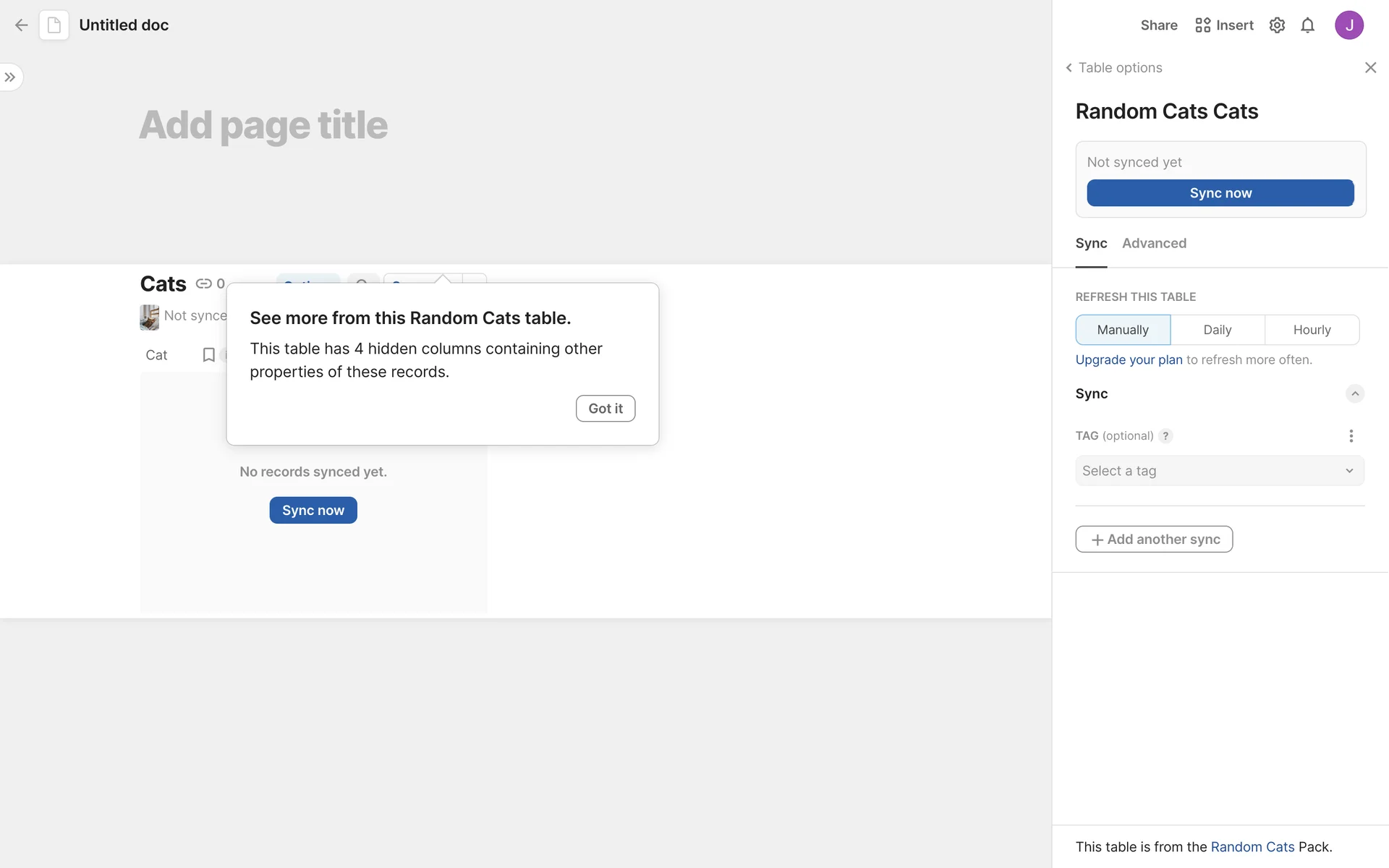Click the TAG help question mark
Screen dimensions: 1389x868
1165,436
